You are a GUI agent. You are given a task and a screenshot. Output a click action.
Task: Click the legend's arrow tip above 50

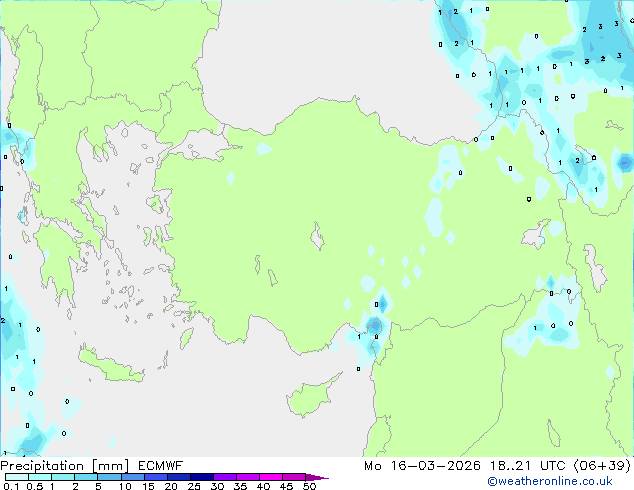coord(322,477)
